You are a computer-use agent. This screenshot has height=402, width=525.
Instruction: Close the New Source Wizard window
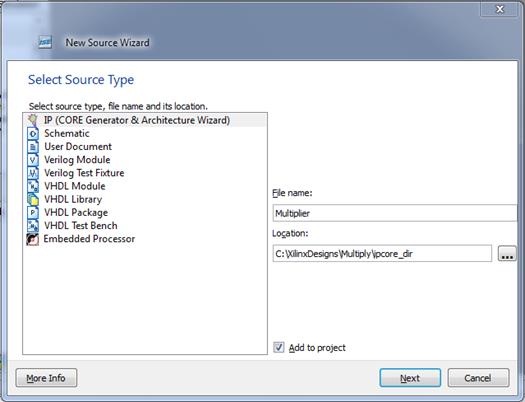click(x=500, y=9)
